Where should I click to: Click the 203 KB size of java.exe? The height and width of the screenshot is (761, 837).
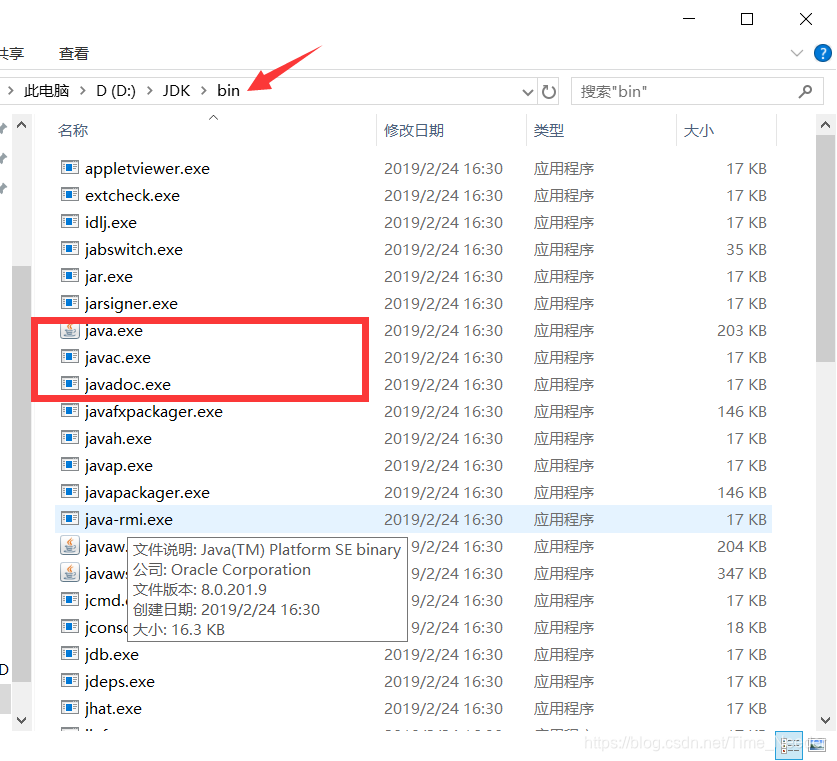point(741,330)
